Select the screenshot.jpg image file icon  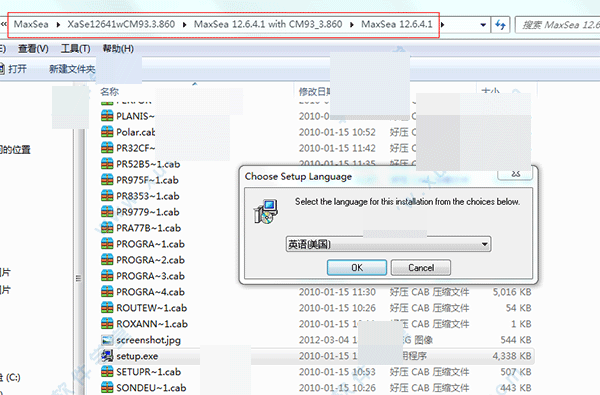click(107, 340)
